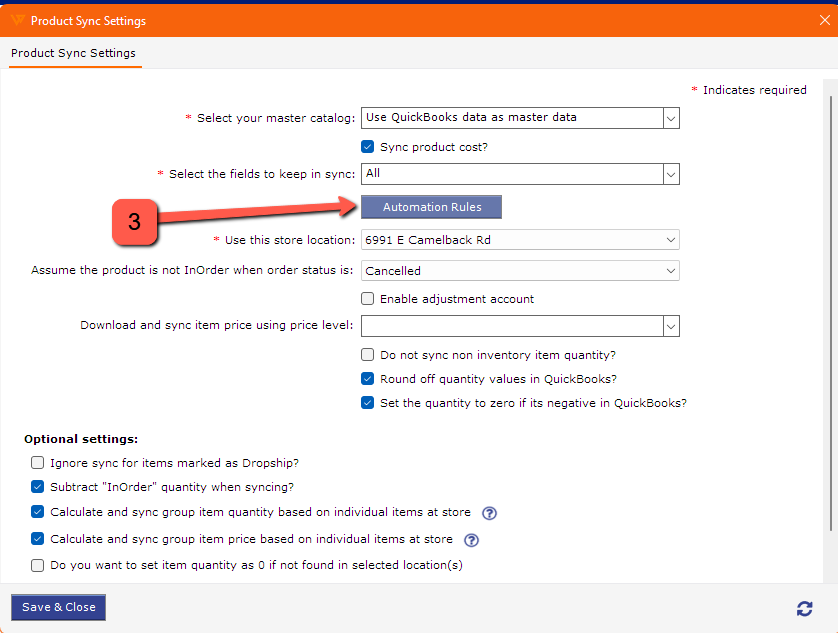The height and width of the screenshot is (633, 838).
Task: Select the Product Sync Settings tab
Action: click(74, 53)
